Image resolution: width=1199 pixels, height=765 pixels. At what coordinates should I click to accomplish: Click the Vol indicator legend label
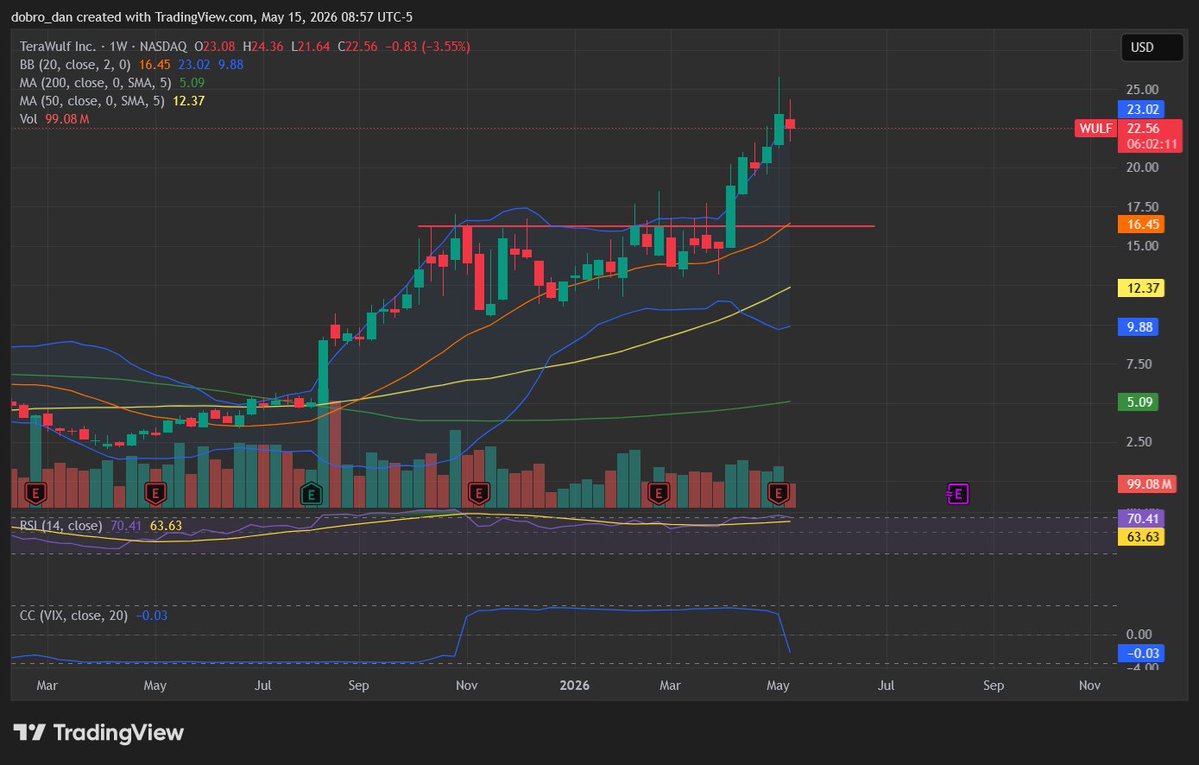(28, 119)
